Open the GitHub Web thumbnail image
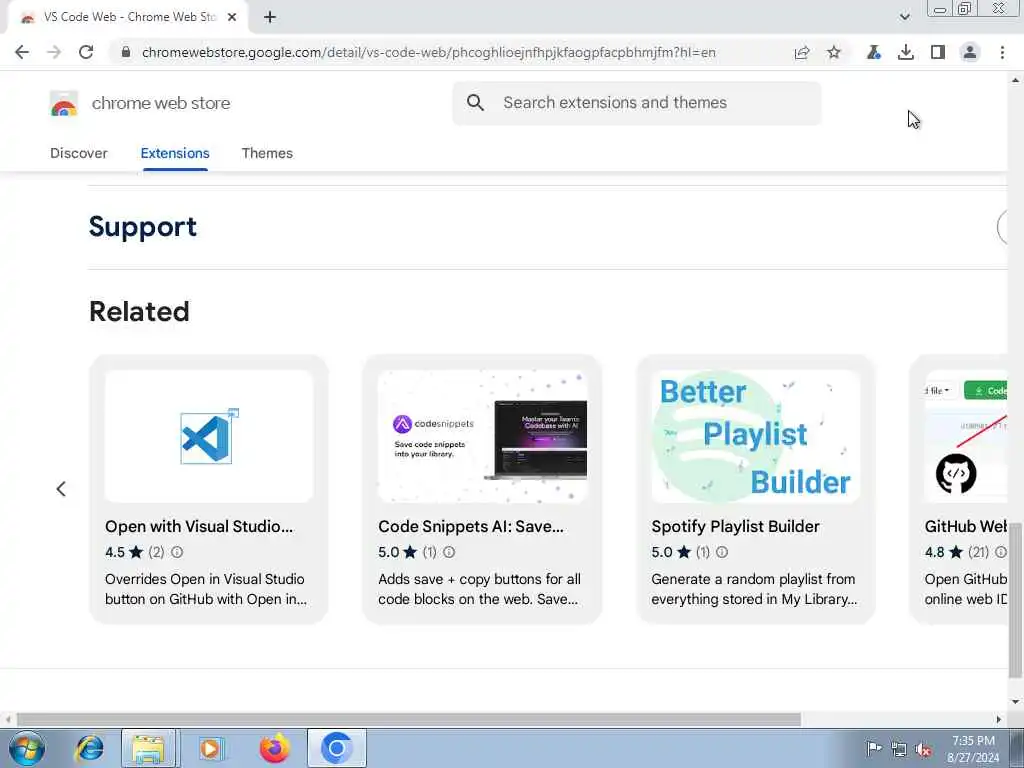This screenshot has width=1024, height=768. pos(966,436)
